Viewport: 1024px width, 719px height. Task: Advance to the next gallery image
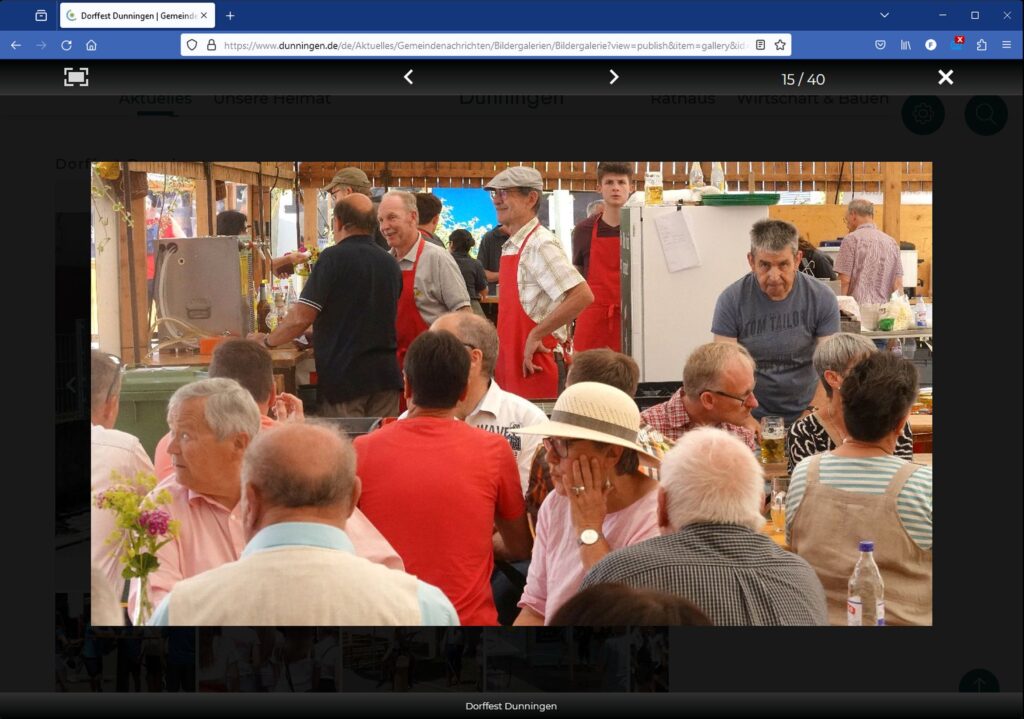click(614, 77)
